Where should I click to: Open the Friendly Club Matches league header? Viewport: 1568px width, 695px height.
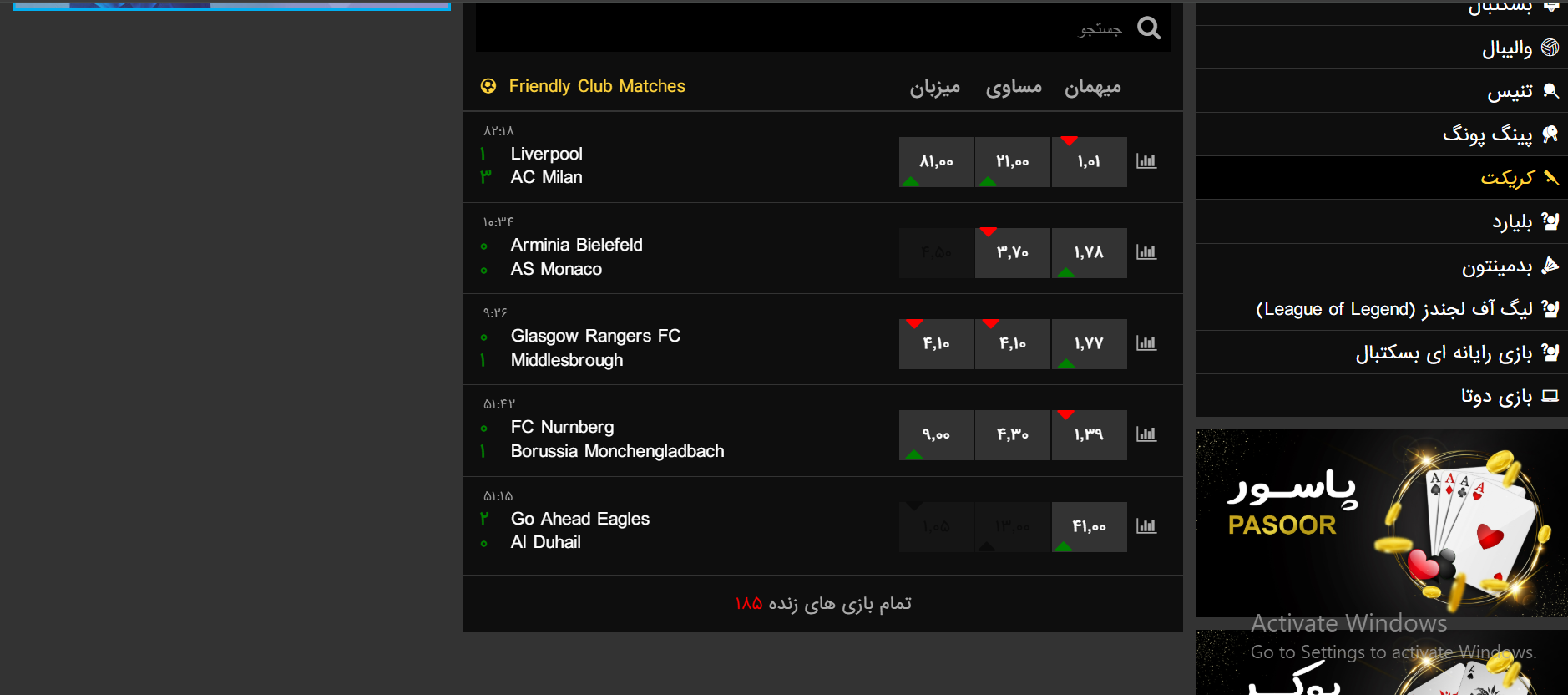coord(597,86)
